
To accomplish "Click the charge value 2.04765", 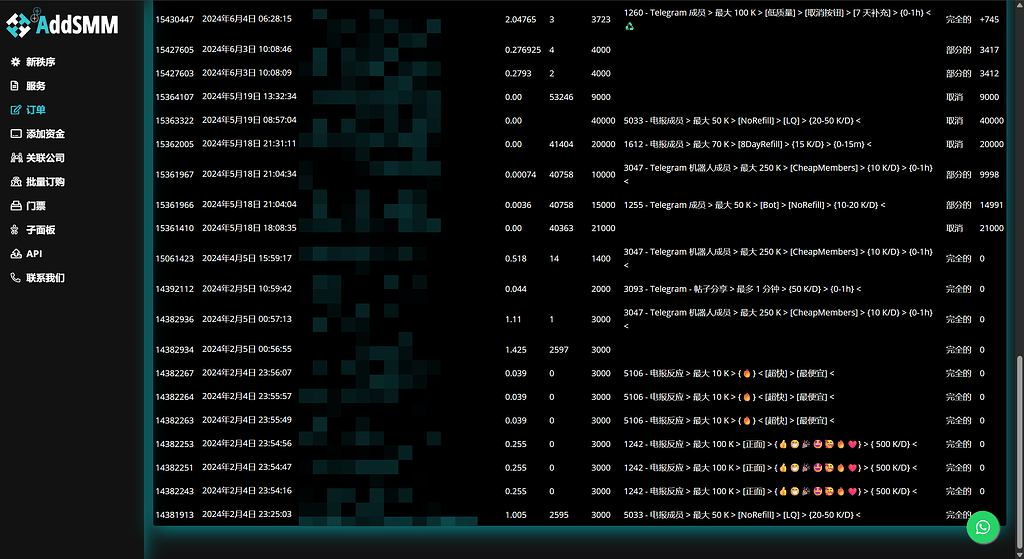I will click(x=520, y=20).
